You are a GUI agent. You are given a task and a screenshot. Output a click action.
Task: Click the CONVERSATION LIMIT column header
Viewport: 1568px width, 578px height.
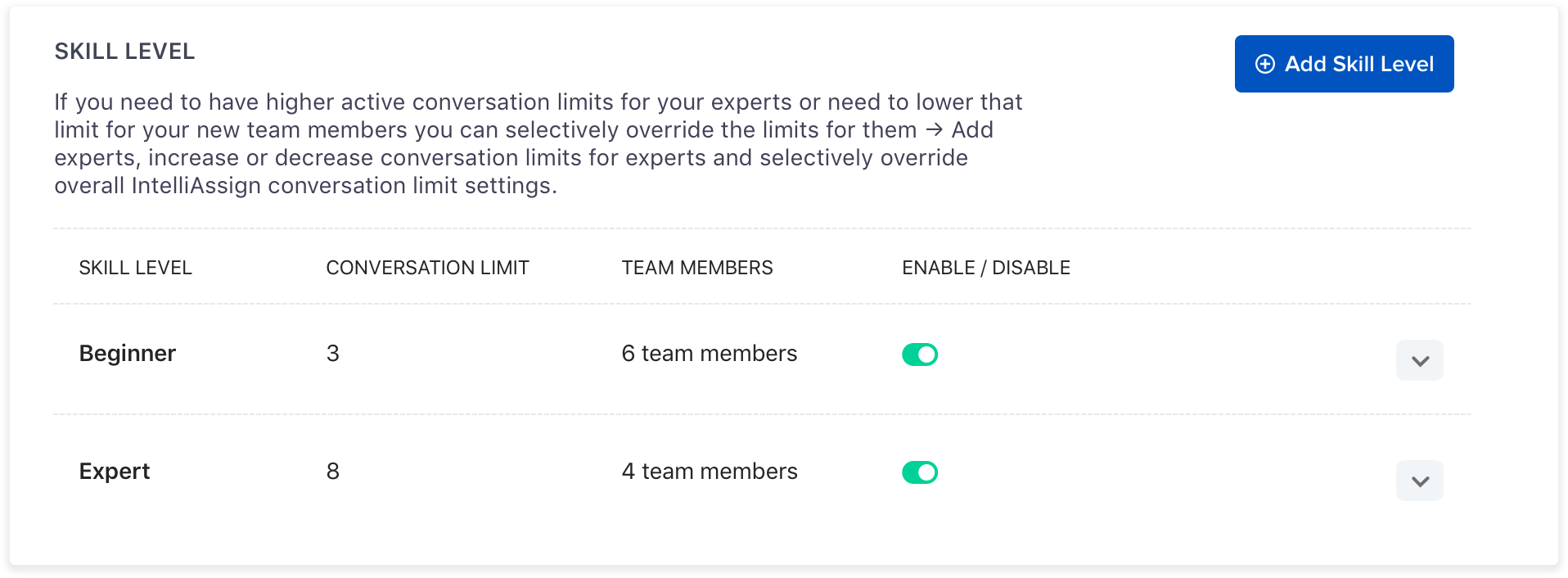click(x=427, y=268)
